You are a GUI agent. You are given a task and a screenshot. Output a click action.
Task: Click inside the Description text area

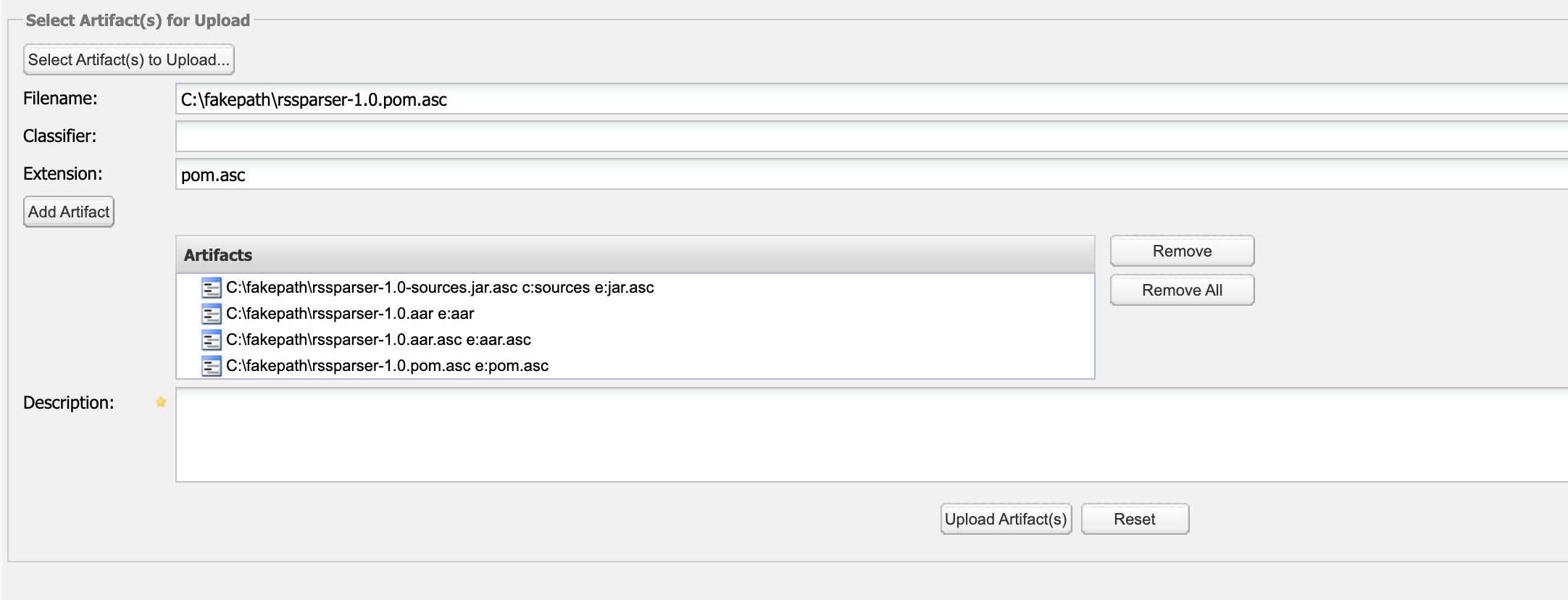(x=872, y=435)
